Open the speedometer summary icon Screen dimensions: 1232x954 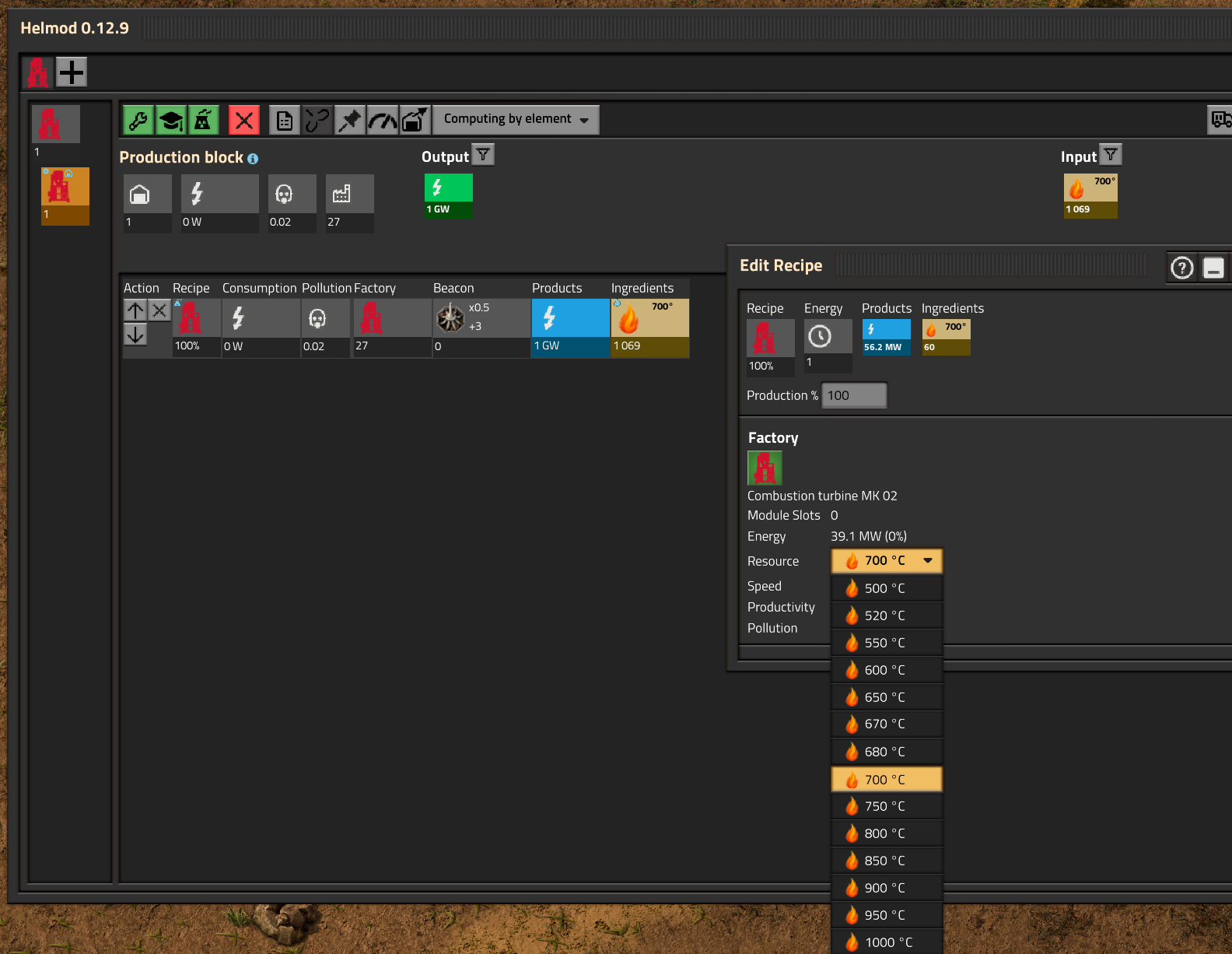pos(383,120)
